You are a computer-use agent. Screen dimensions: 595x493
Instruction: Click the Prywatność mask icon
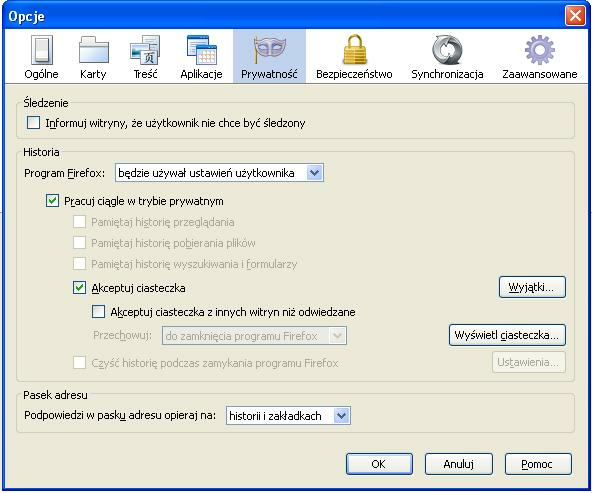[269, 50]
